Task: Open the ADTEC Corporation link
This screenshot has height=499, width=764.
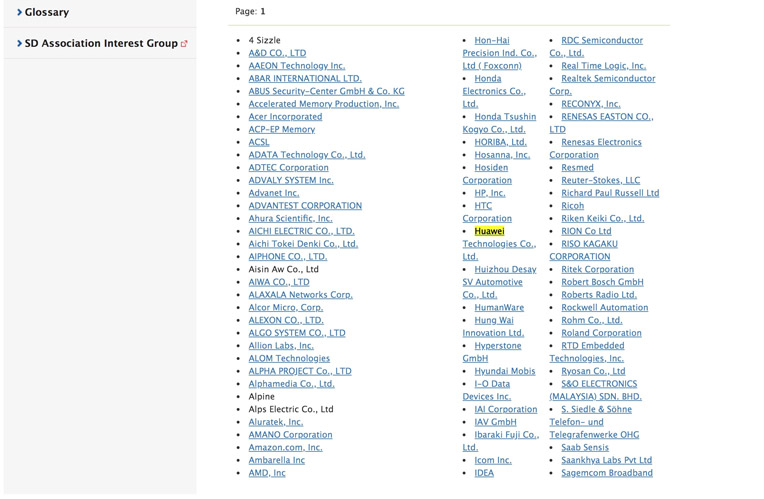Action: pos(288,167)
